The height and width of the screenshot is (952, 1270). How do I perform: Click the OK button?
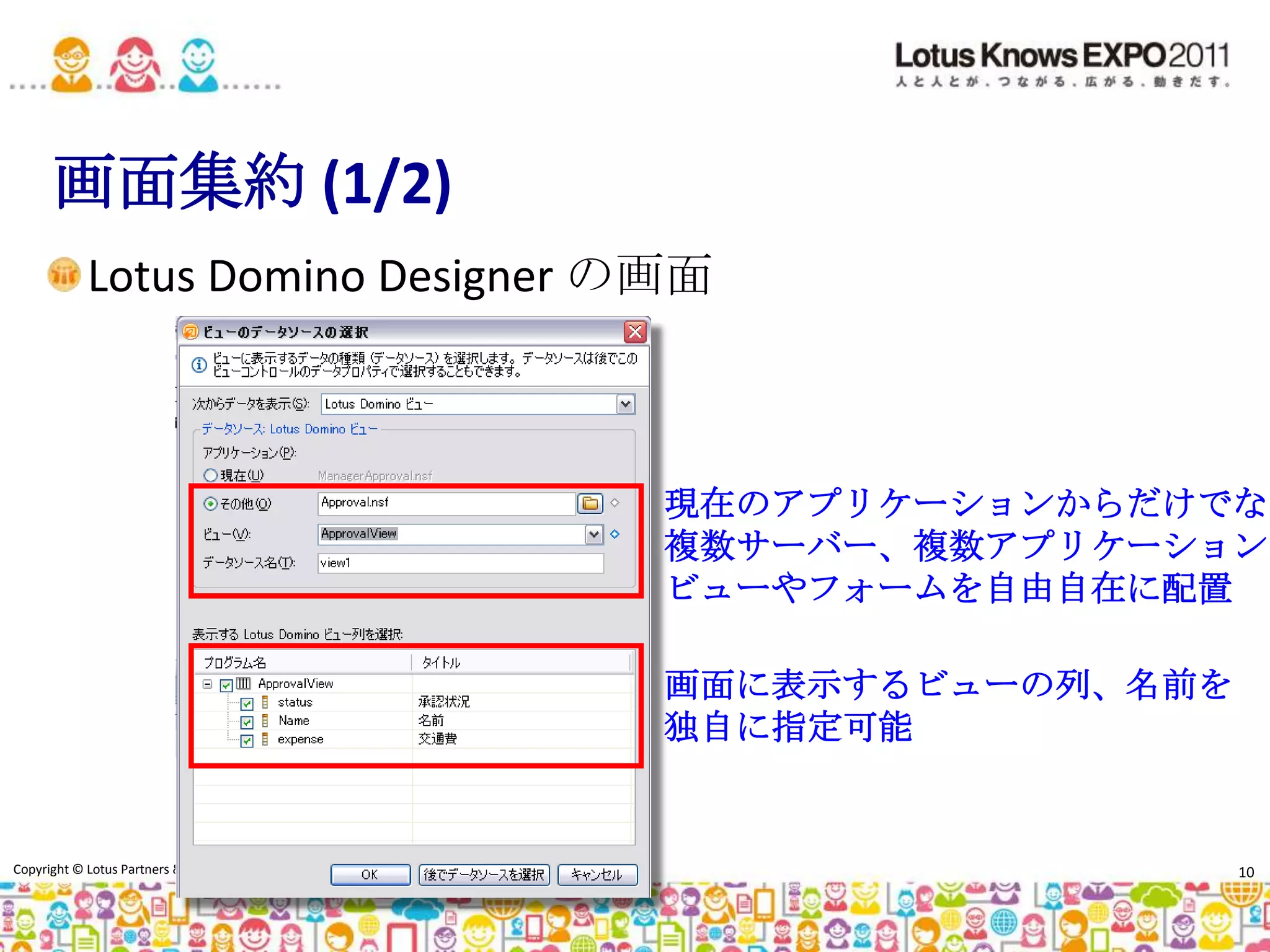click(x=370, y=875)
